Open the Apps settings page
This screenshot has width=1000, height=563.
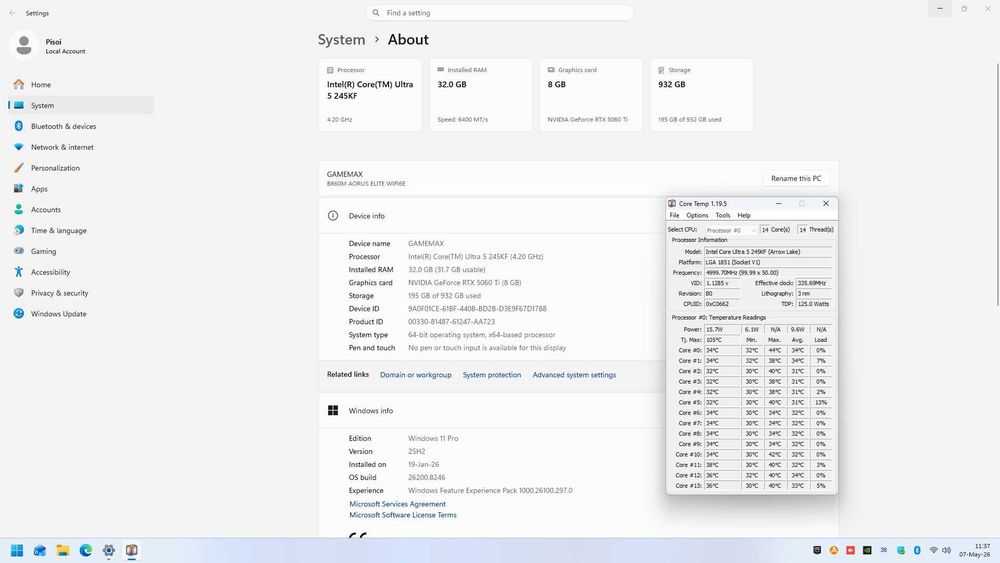pyautogui.click(x=81, y=189)
